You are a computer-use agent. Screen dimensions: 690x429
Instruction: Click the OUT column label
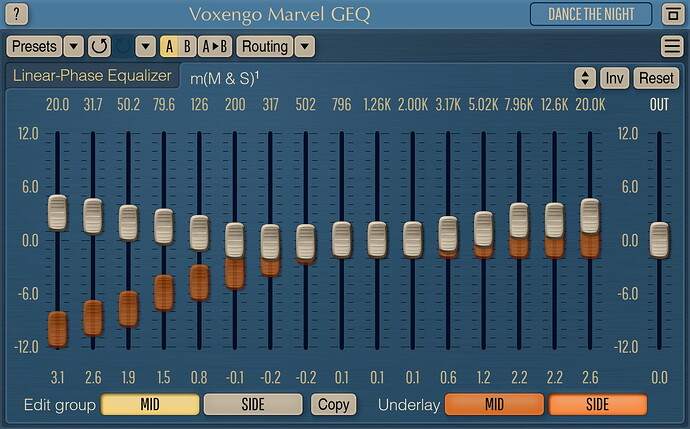[659, 105]
